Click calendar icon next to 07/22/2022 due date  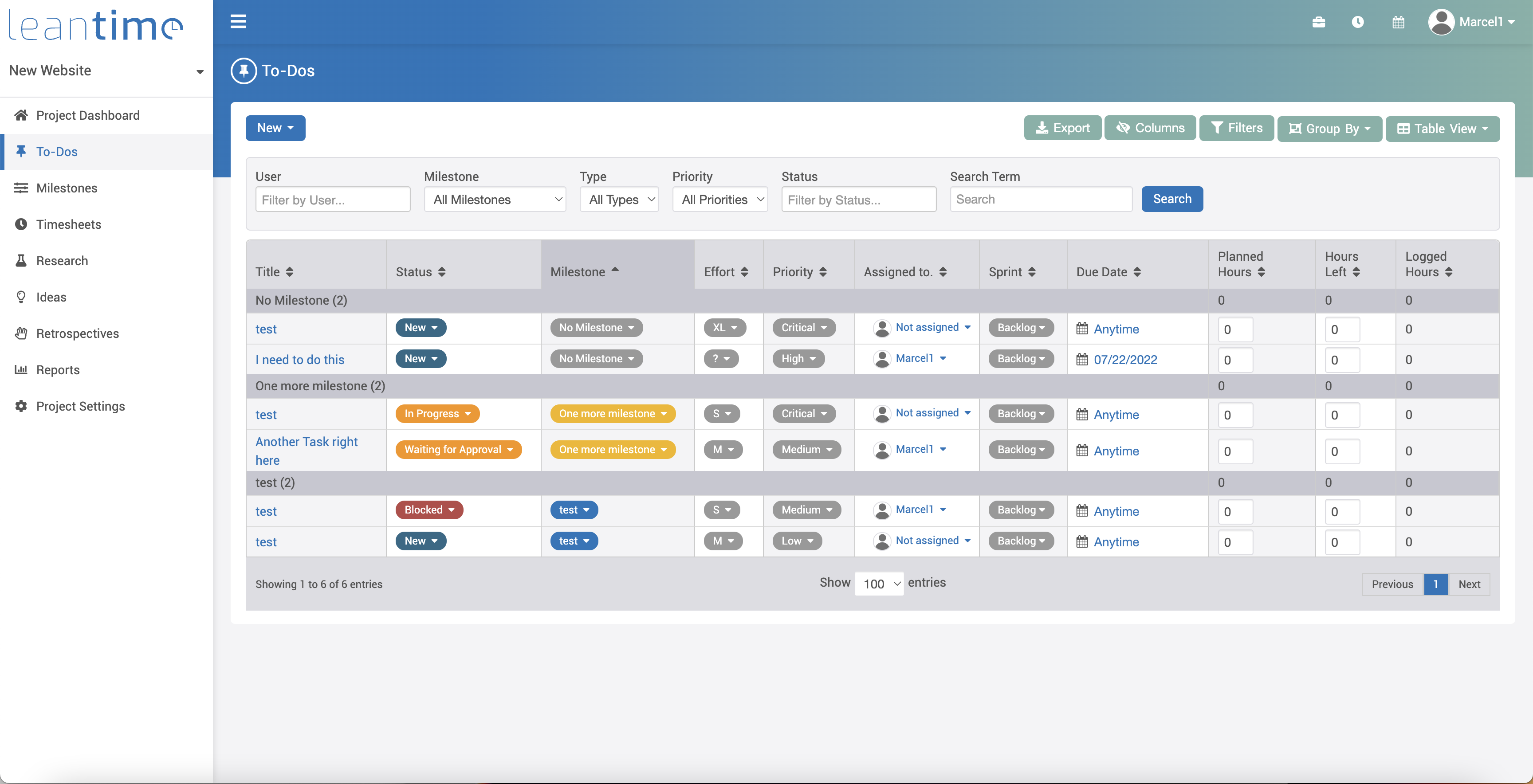[1082, 359]
